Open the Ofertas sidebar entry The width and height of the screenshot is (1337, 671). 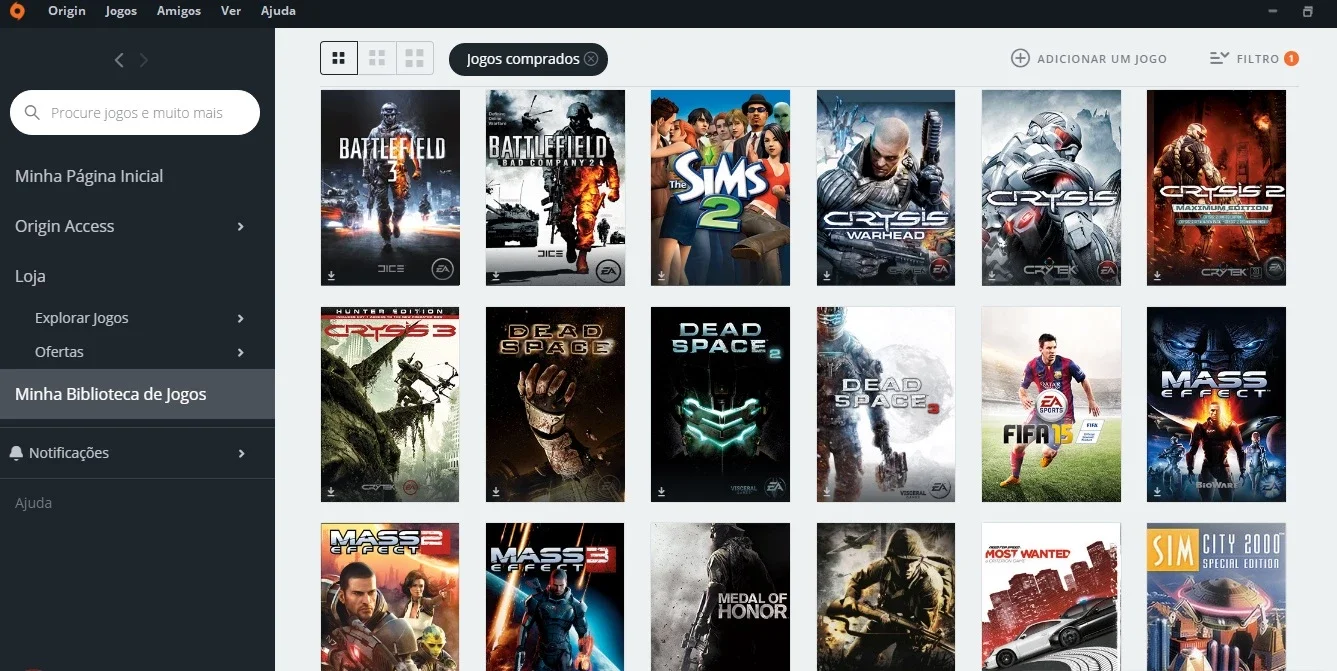(59, 352)
